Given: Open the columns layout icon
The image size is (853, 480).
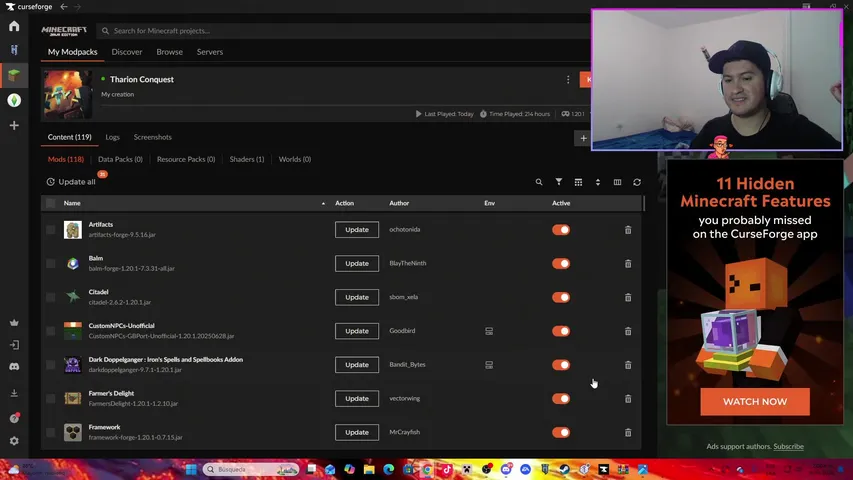Looking at the screenshot, I should tap(617, 182).
